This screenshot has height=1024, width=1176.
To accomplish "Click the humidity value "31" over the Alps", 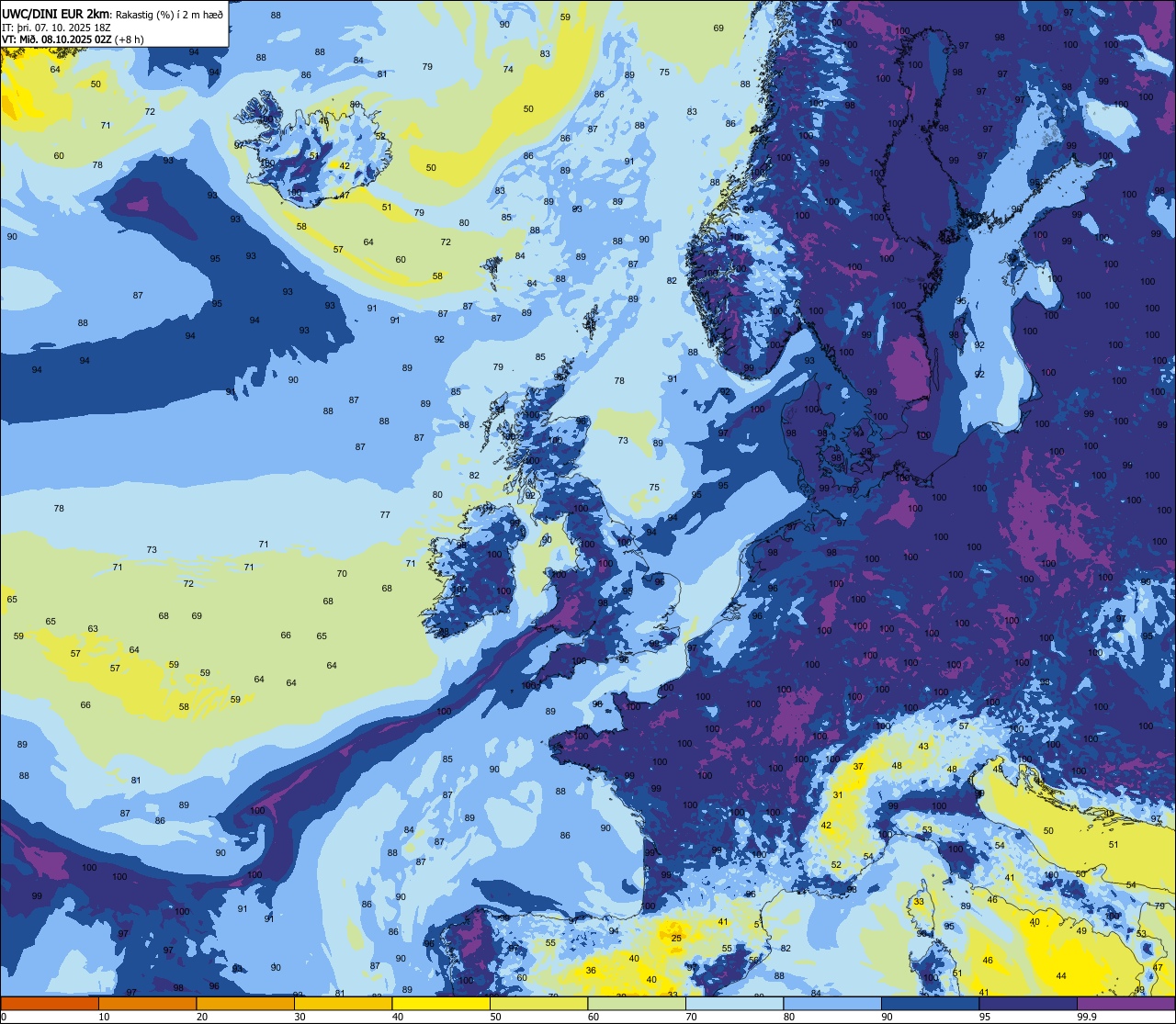I will tap(838, 795).
